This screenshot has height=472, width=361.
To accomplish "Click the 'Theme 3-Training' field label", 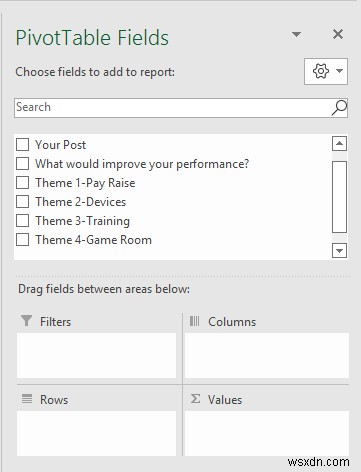I will coord(83,221).
